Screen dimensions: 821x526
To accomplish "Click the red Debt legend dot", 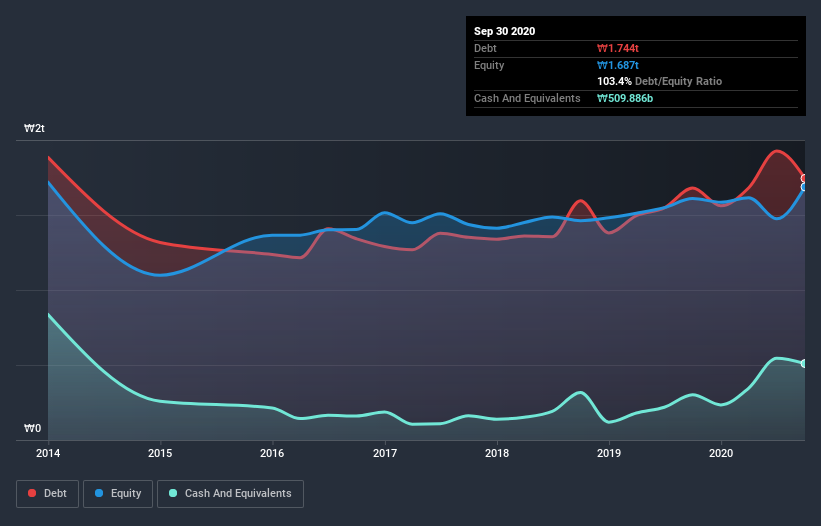I will [32, 493].
